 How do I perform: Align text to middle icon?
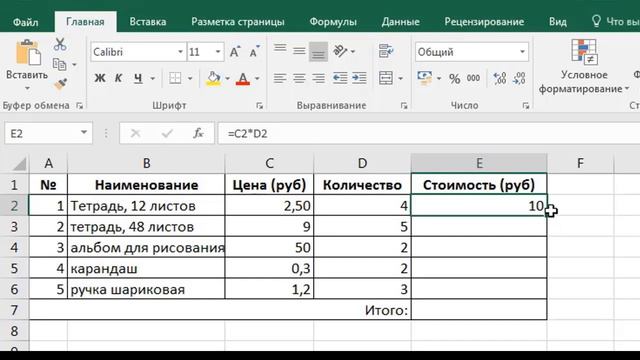coord(299,51)
